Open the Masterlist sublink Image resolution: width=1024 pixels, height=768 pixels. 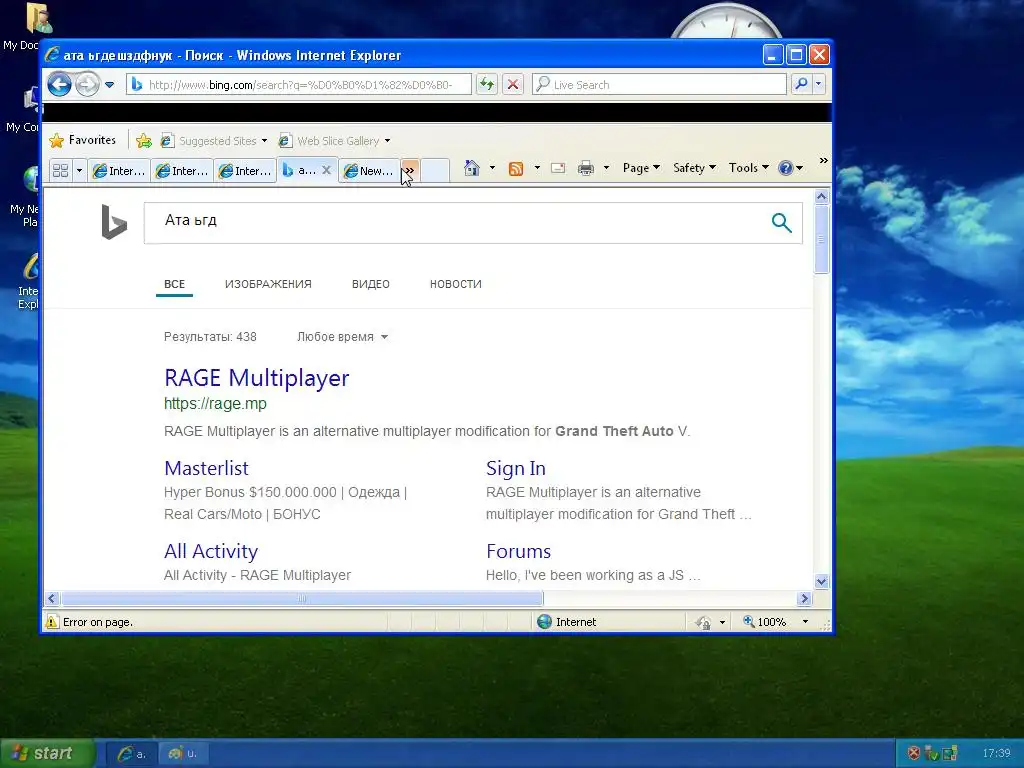(206, 468)
